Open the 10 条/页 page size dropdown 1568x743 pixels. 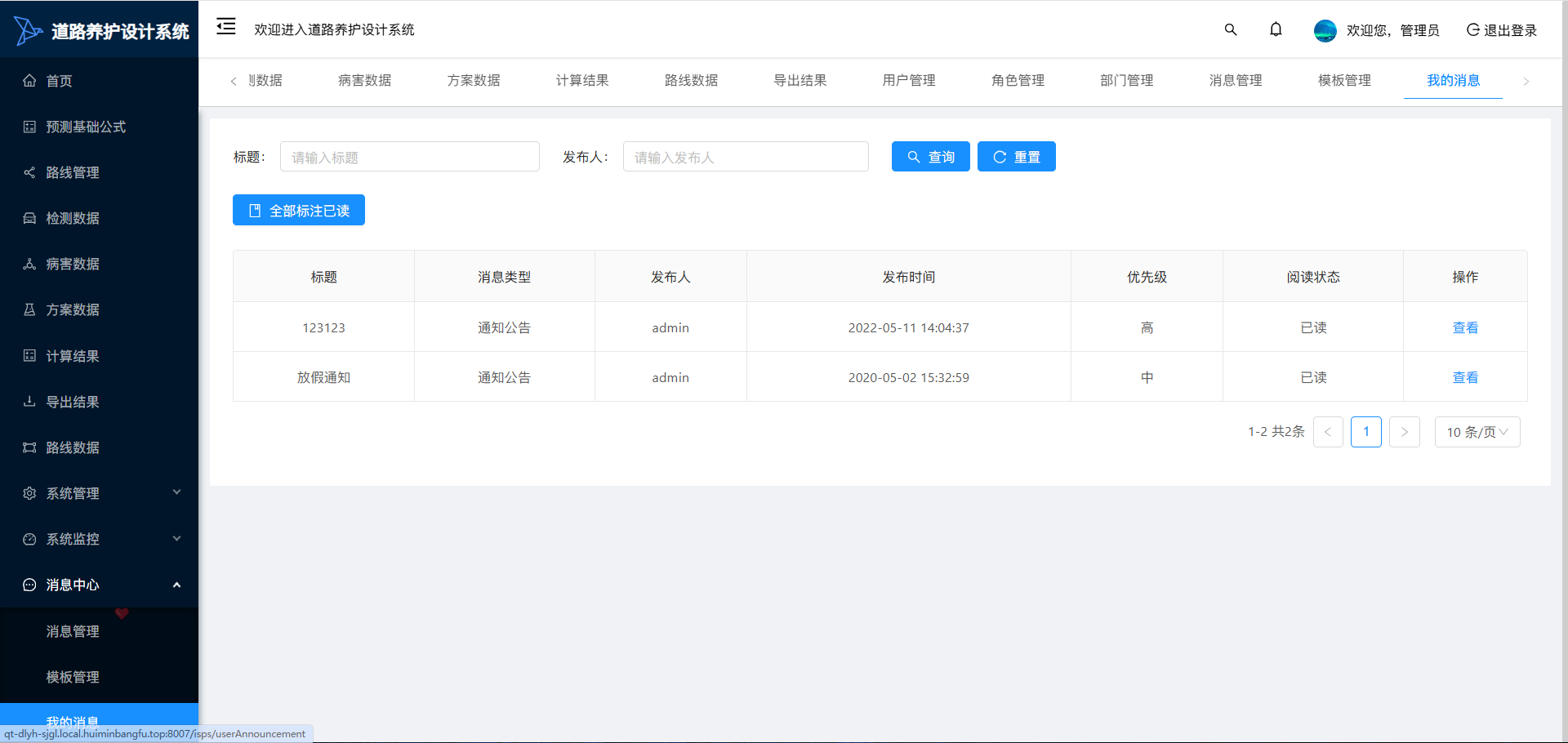click(x=1477, y=432)
